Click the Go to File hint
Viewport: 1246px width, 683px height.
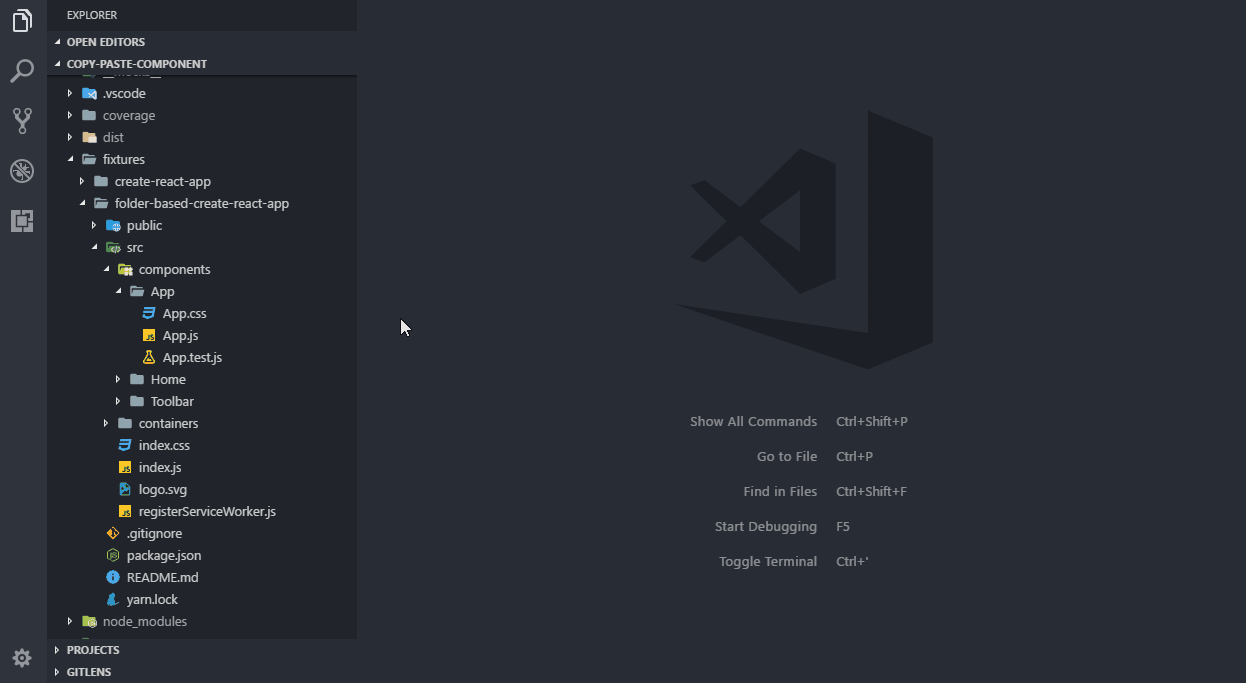tap(787, 456)
